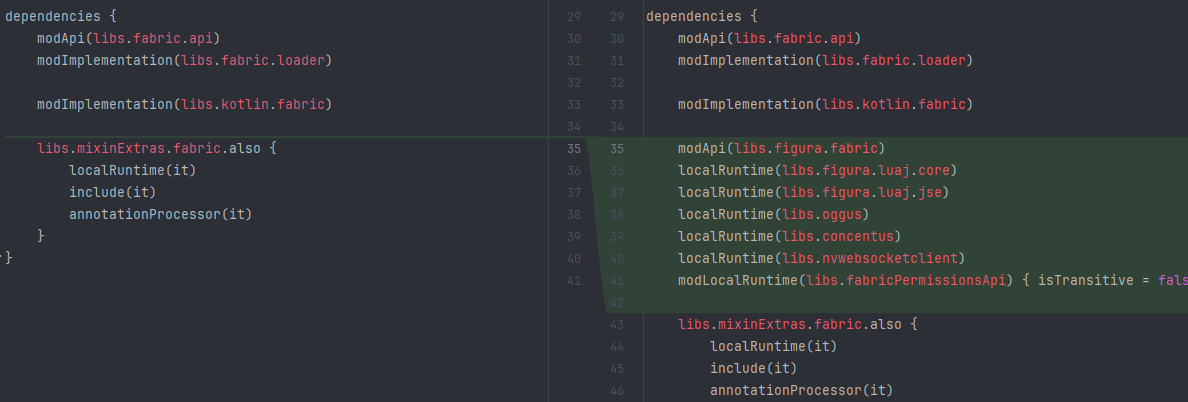Click the closing brace at the left pane's end
1188x402 pixels.
pyautogui.click(x=9, y=258)
